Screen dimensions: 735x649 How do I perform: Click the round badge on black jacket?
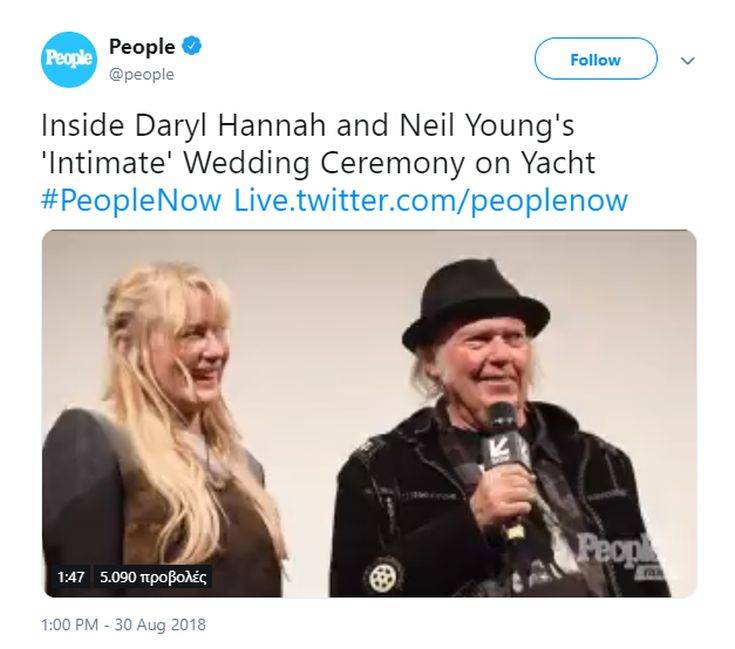[383, 577]
